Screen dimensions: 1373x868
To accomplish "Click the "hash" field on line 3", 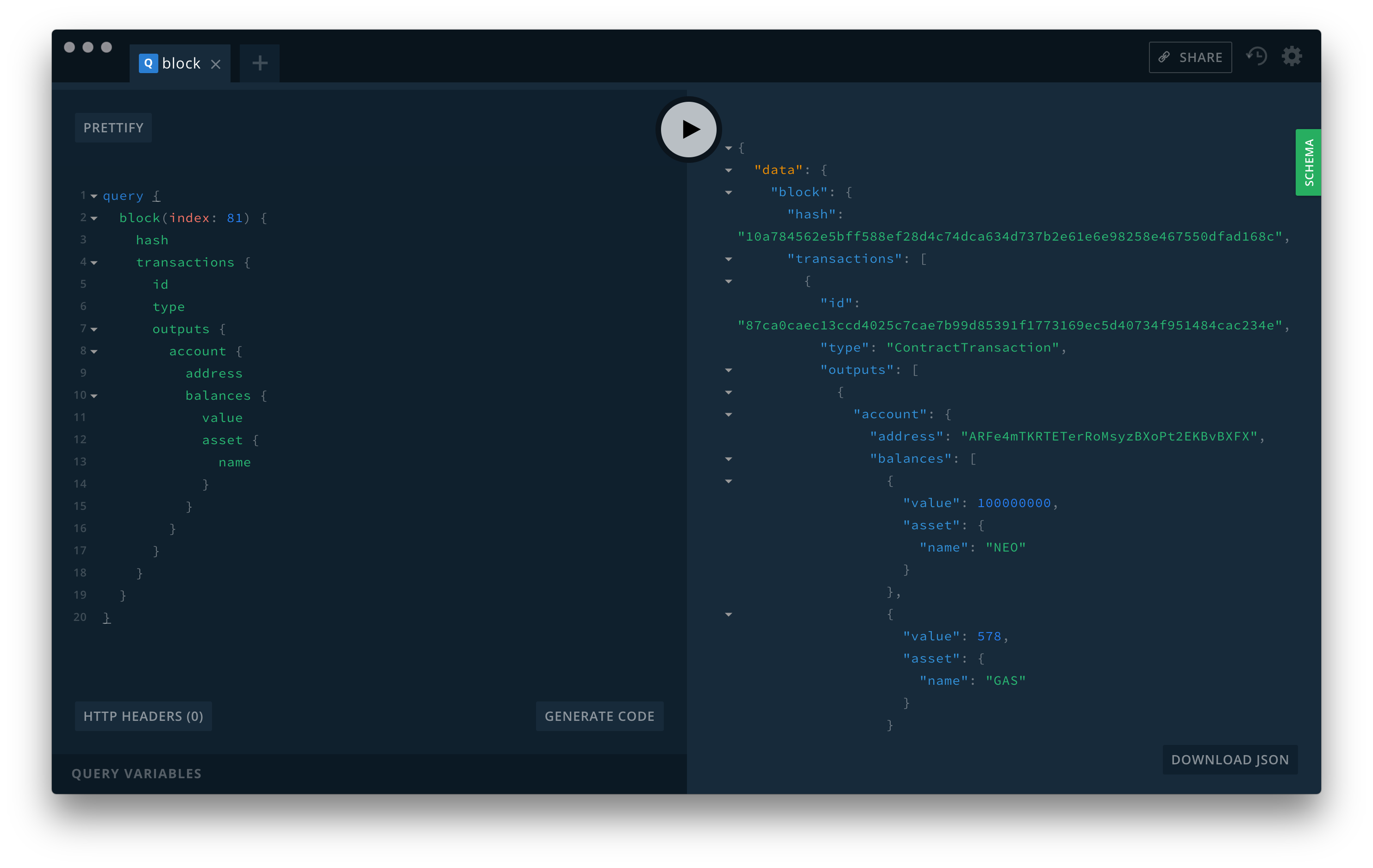I will click(x=152, y=240).
